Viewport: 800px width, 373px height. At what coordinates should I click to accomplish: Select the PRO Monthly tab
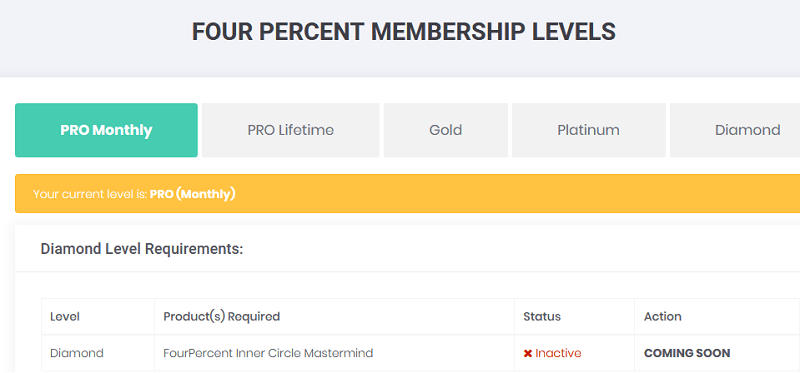pyautogui.click(x=106, y=130)
